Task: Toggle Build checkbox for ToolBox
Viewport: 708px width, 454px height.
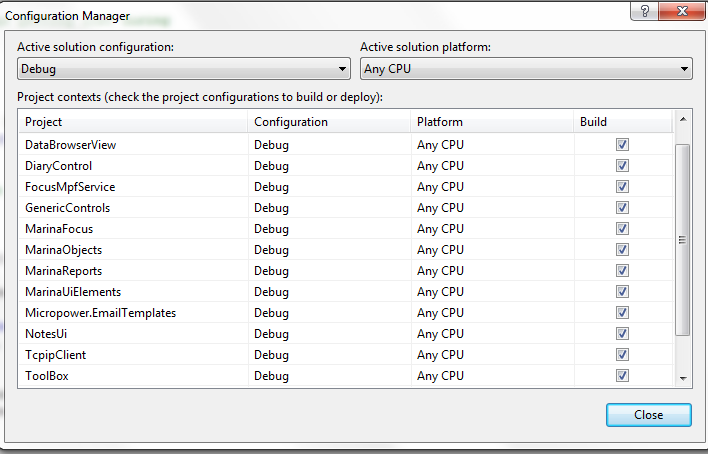Action: tap(622, 376)
